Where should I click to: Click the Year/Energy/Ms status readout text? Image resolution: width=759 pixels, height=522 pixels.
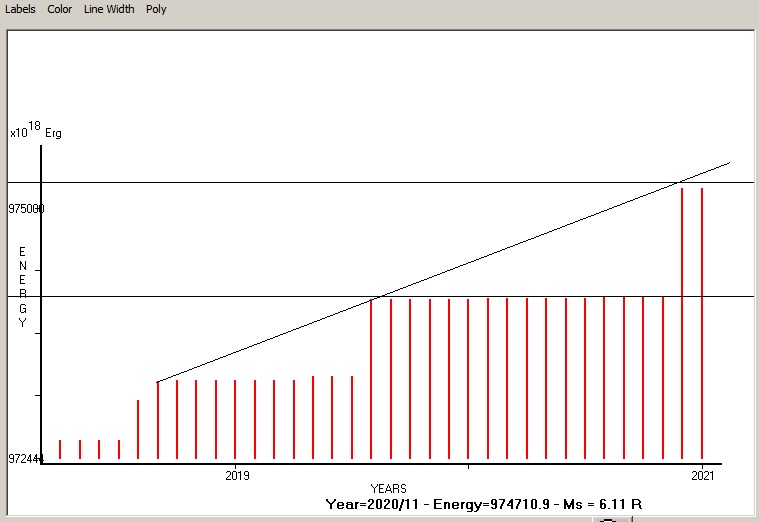pos(483,504)
